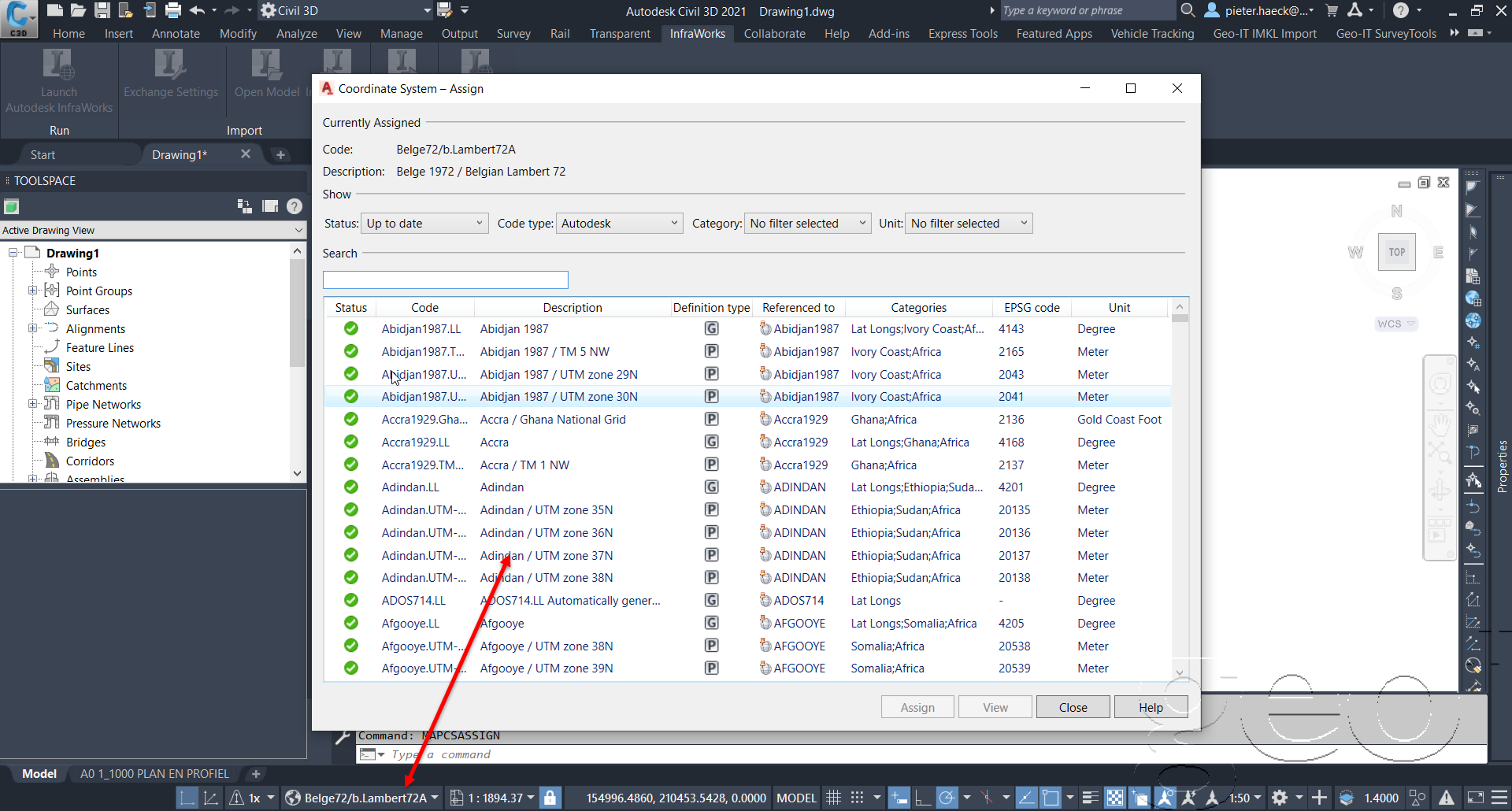1512x811 pixels.
Task: Click the status green check for Abidjan1987.LL
Action: pos(351,328)
